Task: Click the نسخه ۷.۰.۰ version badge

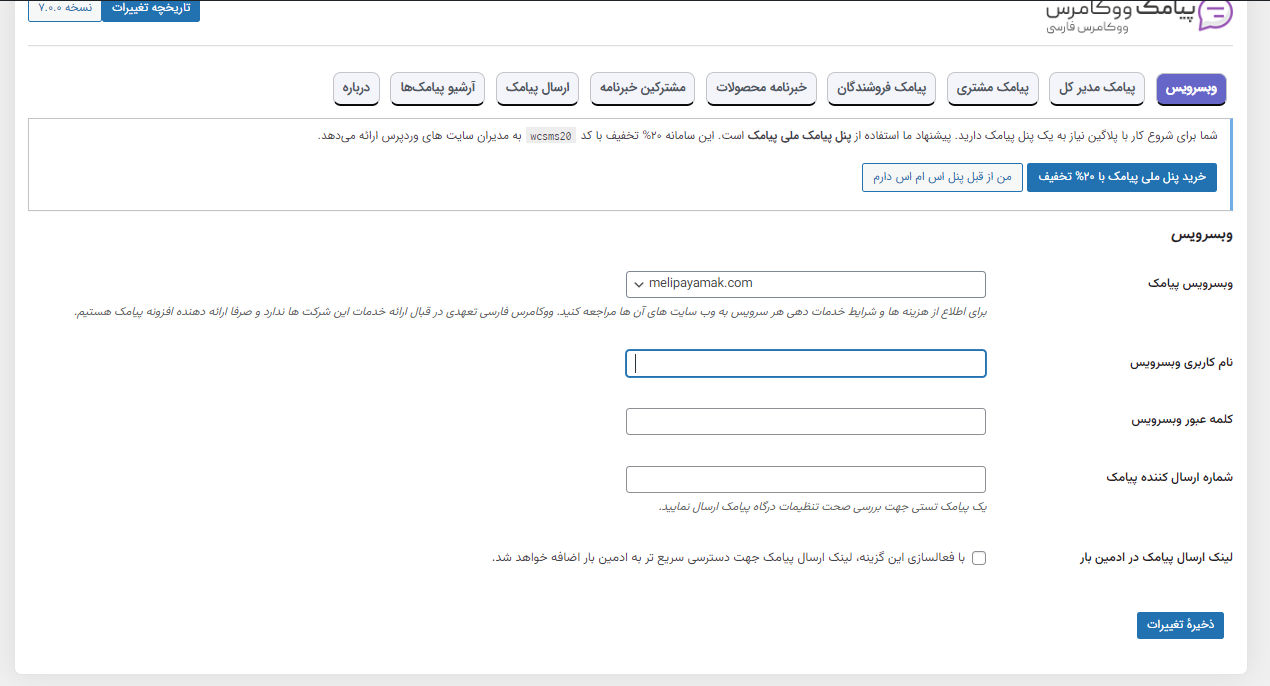Action: [65, 8]
